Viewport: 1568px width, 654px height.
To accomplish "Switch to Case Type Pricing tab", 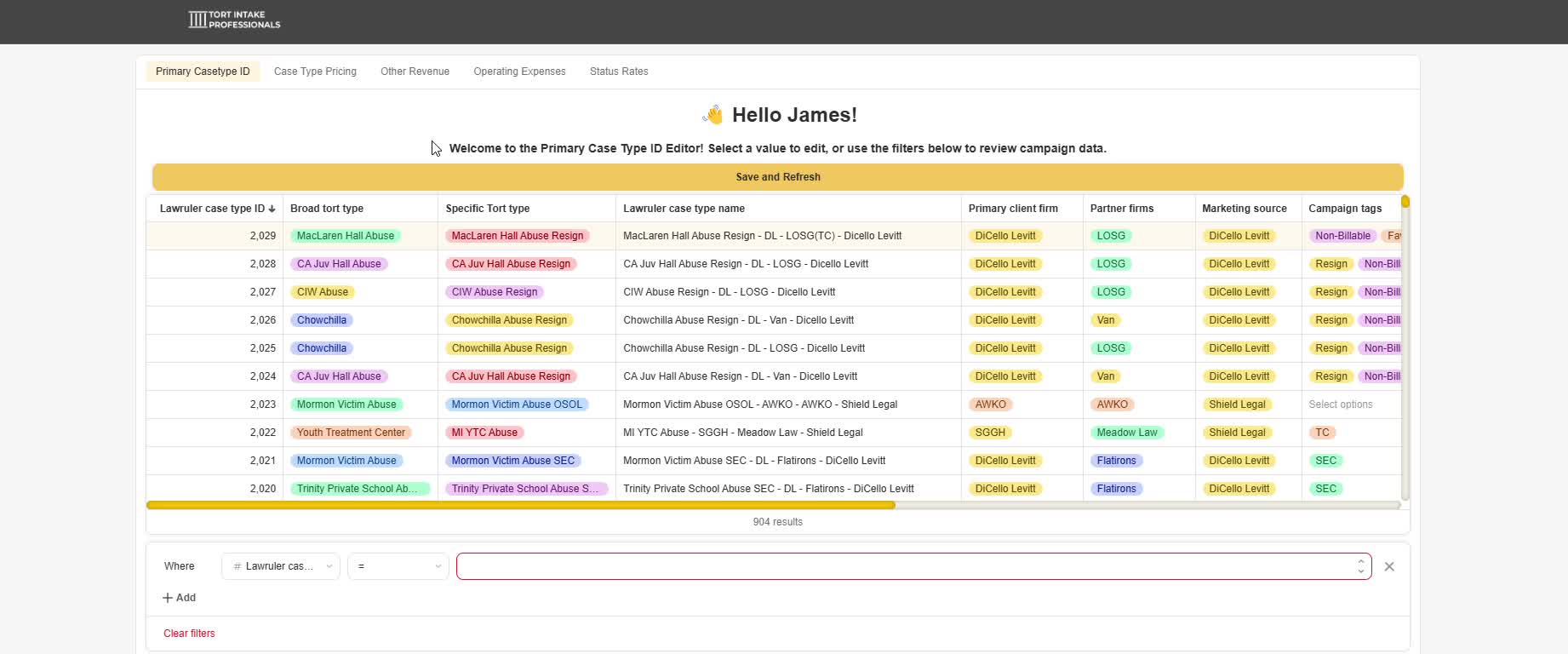I will click(315, 72).
